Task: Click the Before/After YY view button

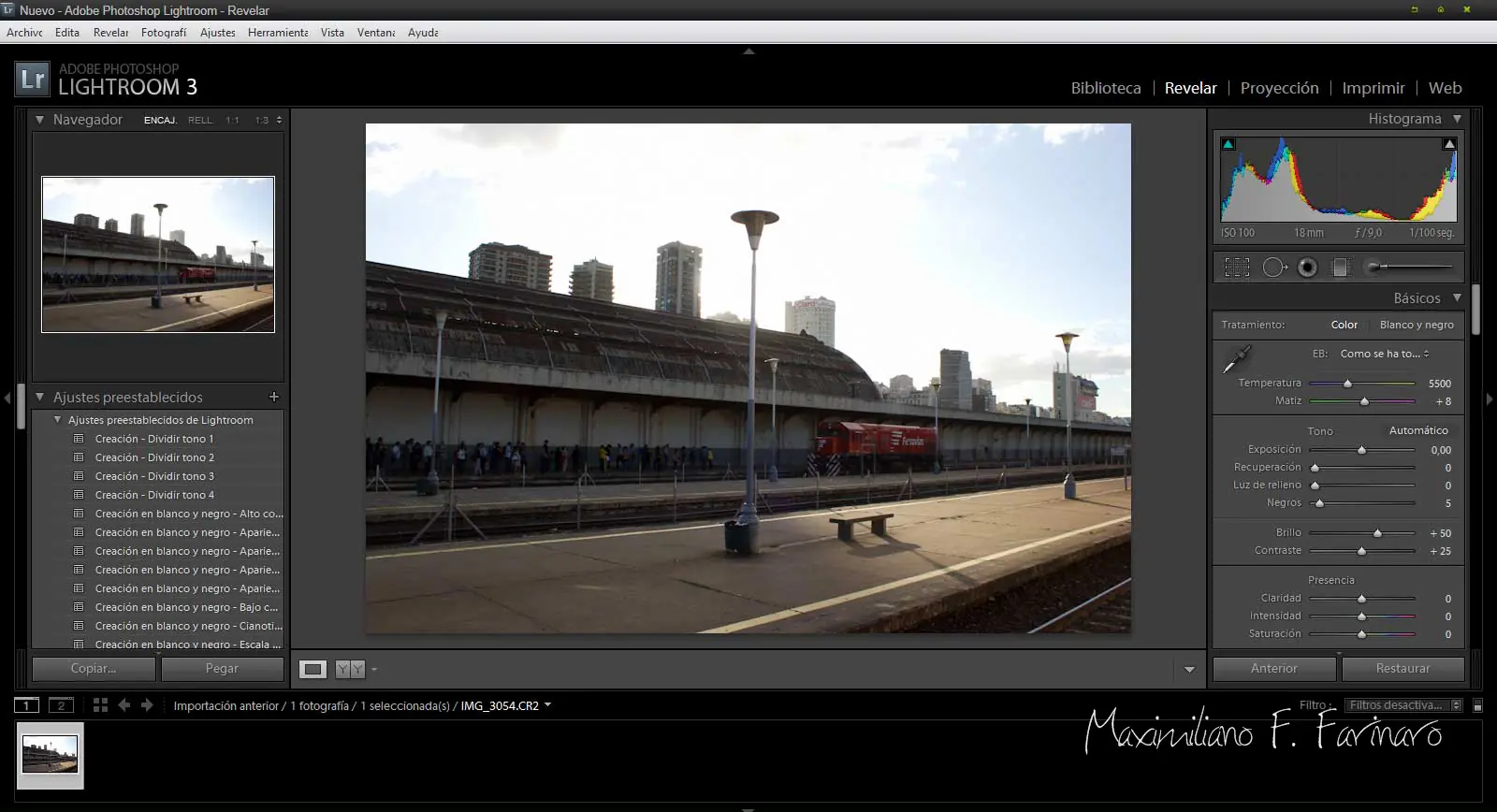Action: click(x=350, y=669)
